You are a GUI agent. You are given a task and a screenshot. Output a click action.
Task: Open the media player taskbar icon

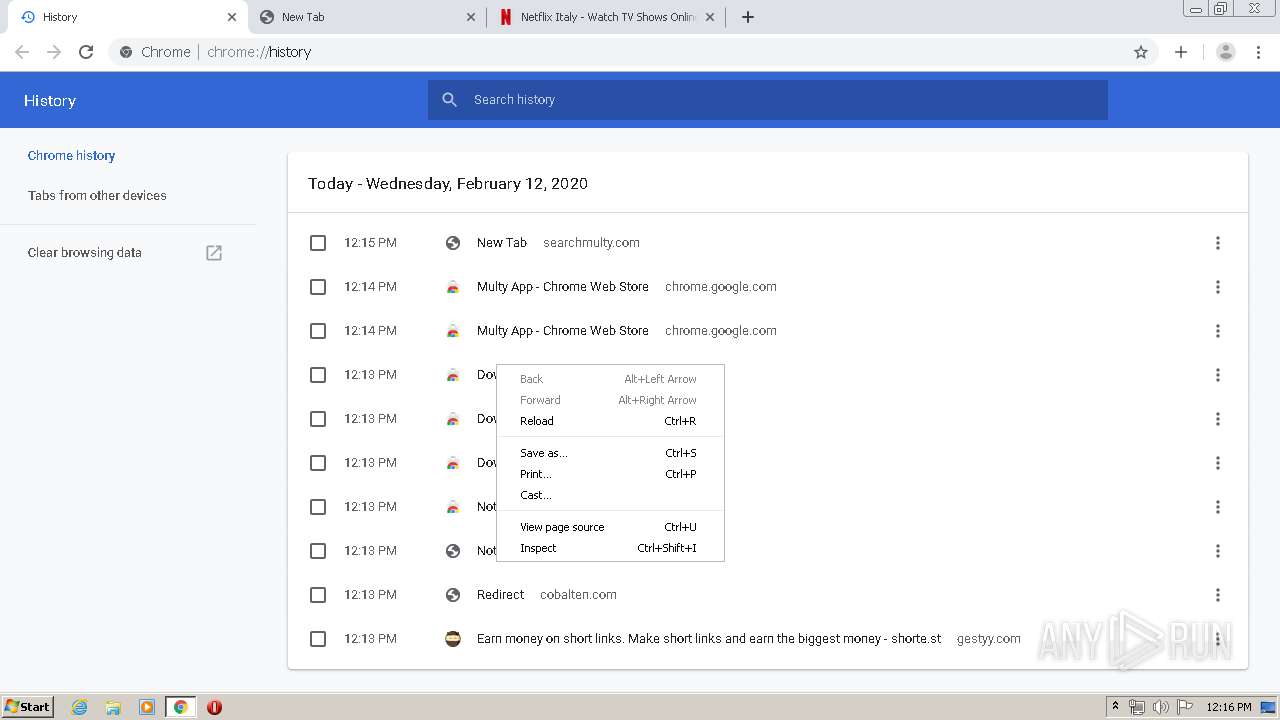[147, 707]
